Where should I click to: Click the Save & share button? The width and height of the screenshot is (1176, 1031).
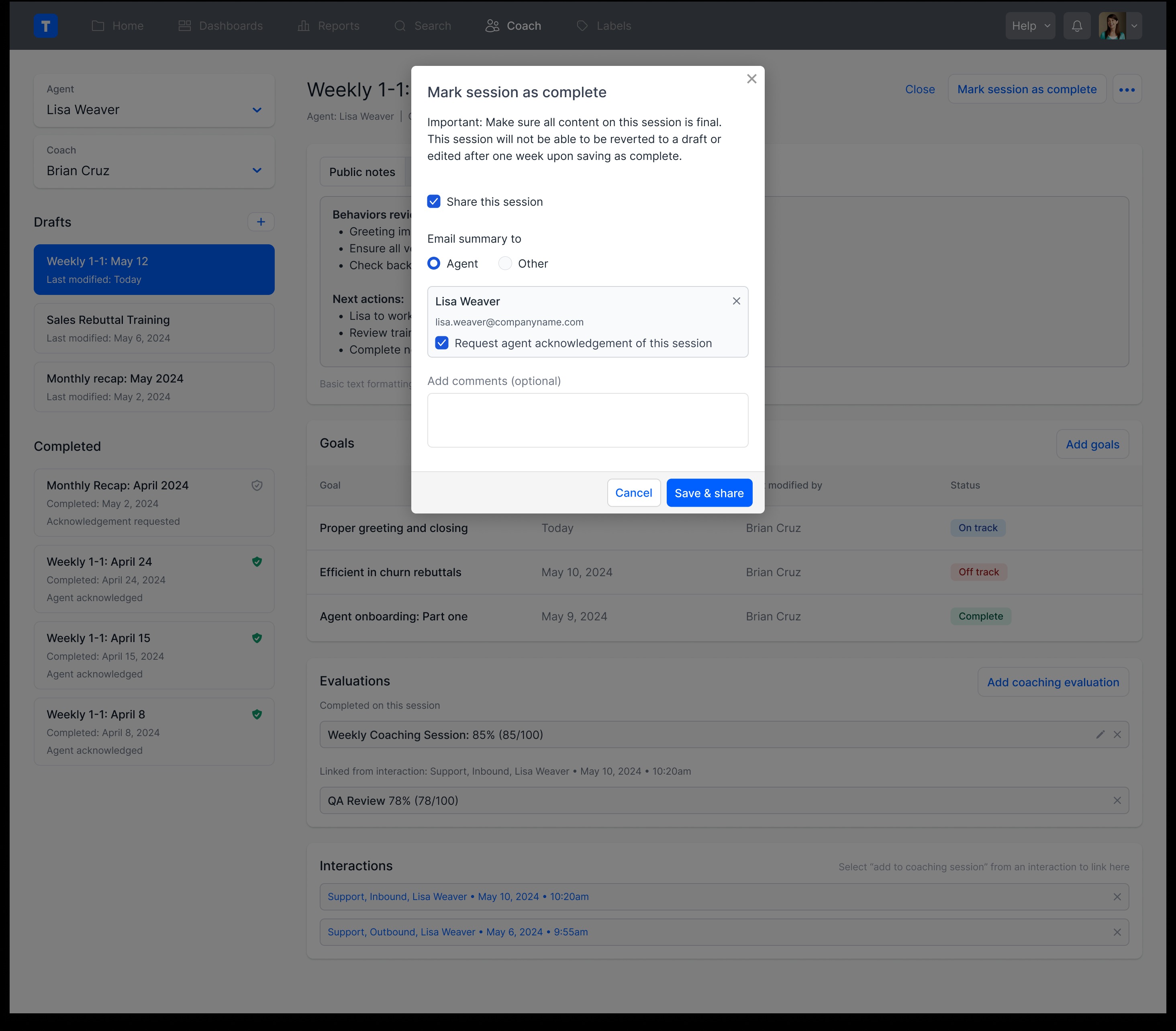pos(709,493)
